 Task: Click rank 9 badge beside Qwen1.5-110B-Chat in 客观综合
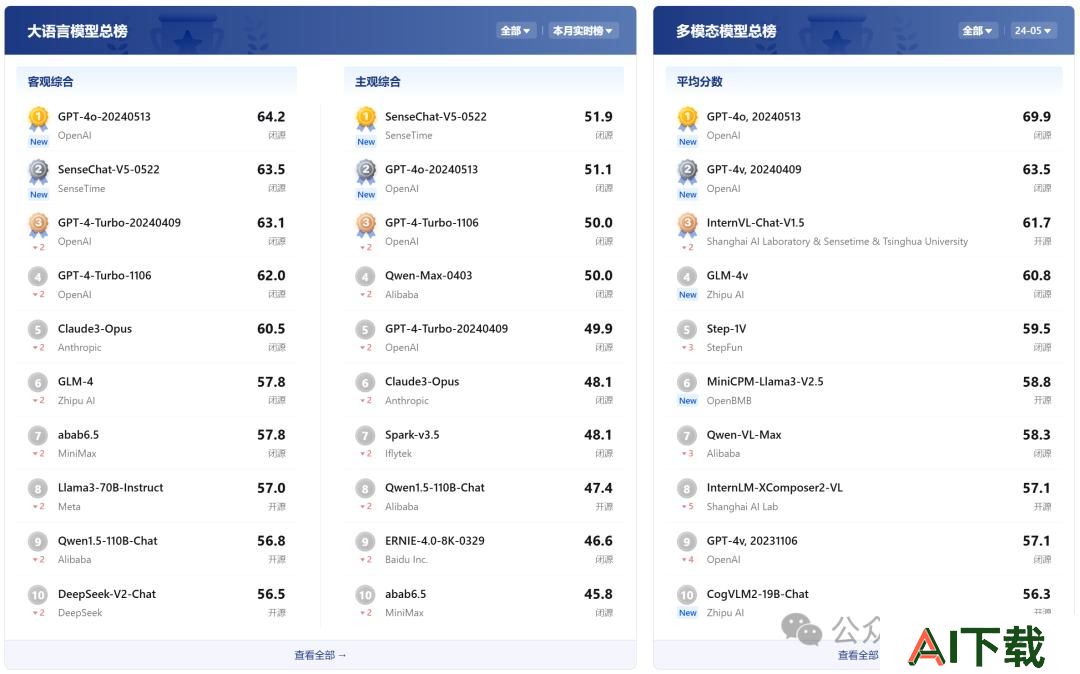coord(38,542)
